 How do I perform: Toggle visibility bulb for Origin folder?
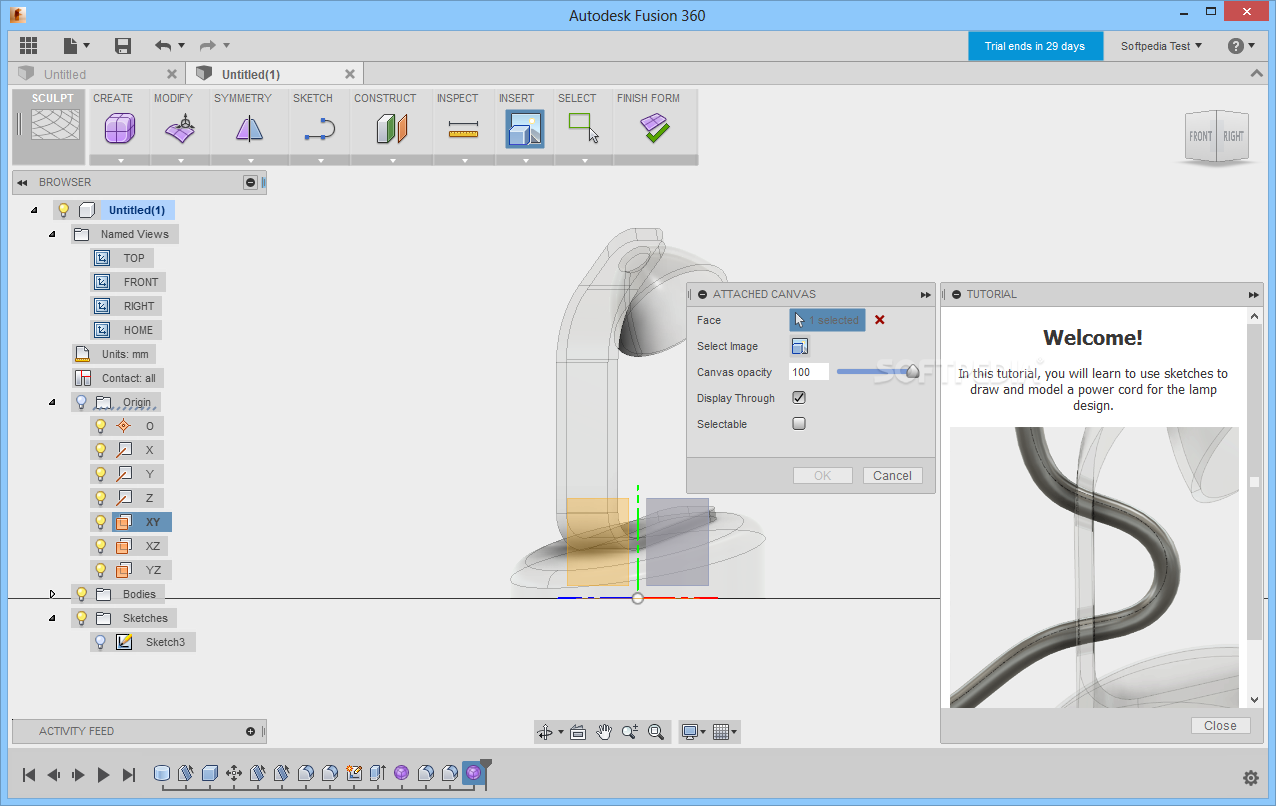[x=81, y=402]
